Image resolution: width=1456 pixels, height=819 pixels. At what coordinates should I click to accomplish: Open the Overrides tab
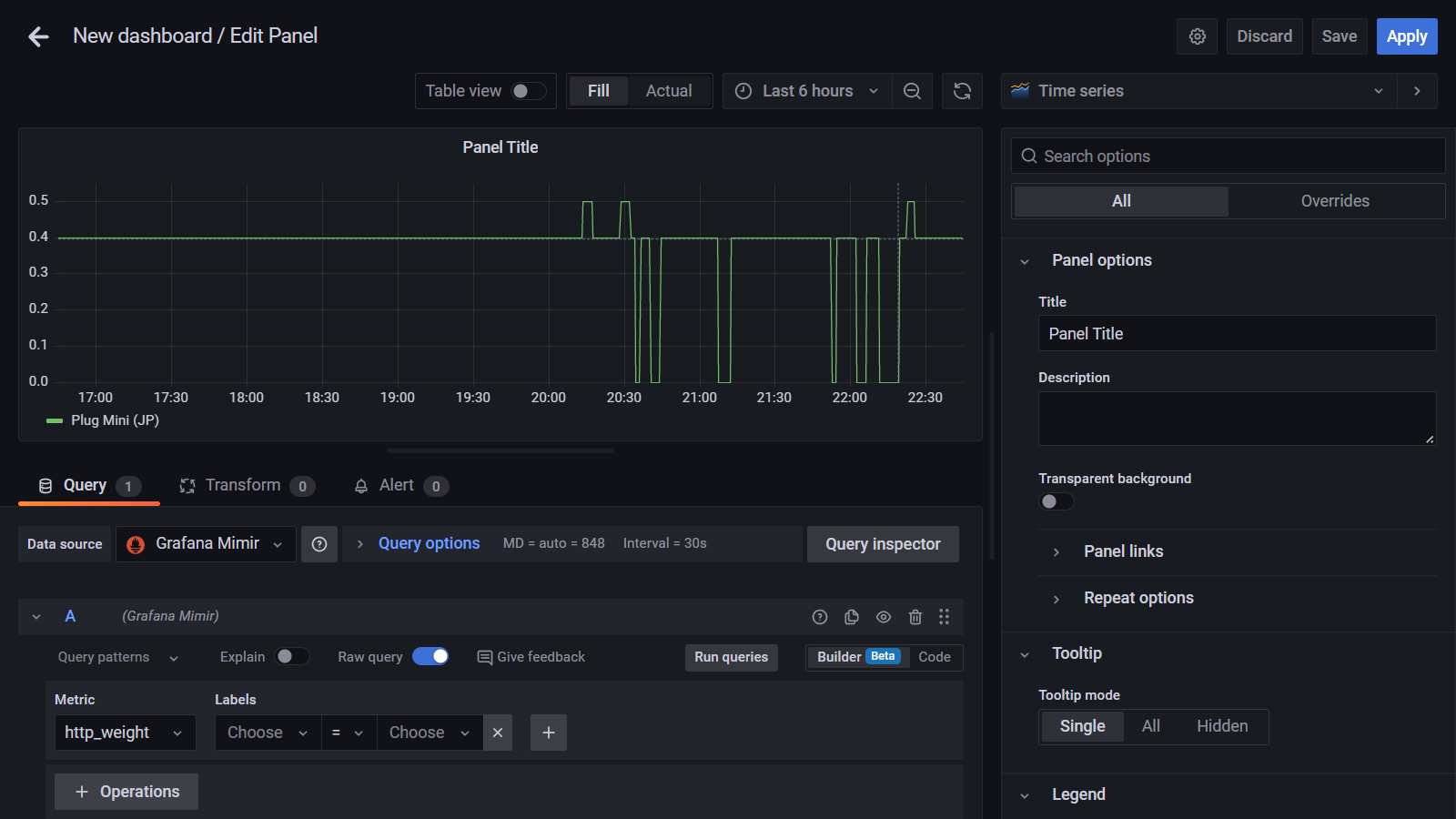(x=1334, y=201)
